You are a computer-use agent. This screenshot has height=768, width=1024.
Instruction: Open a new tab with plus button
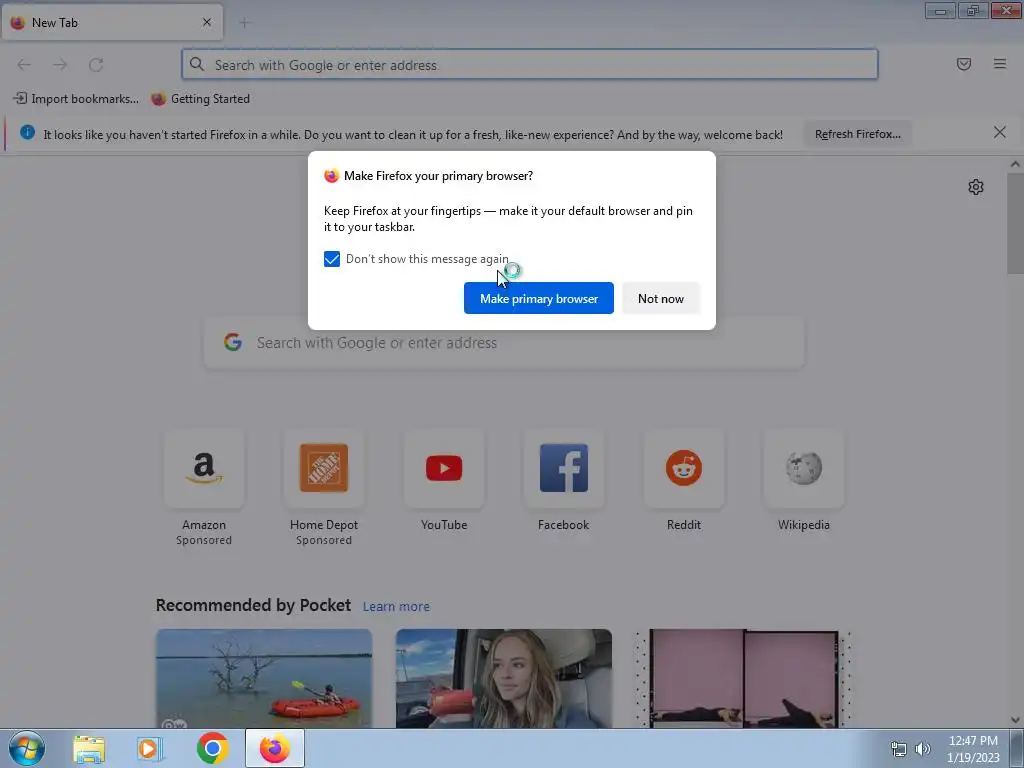tap(244, 23)
